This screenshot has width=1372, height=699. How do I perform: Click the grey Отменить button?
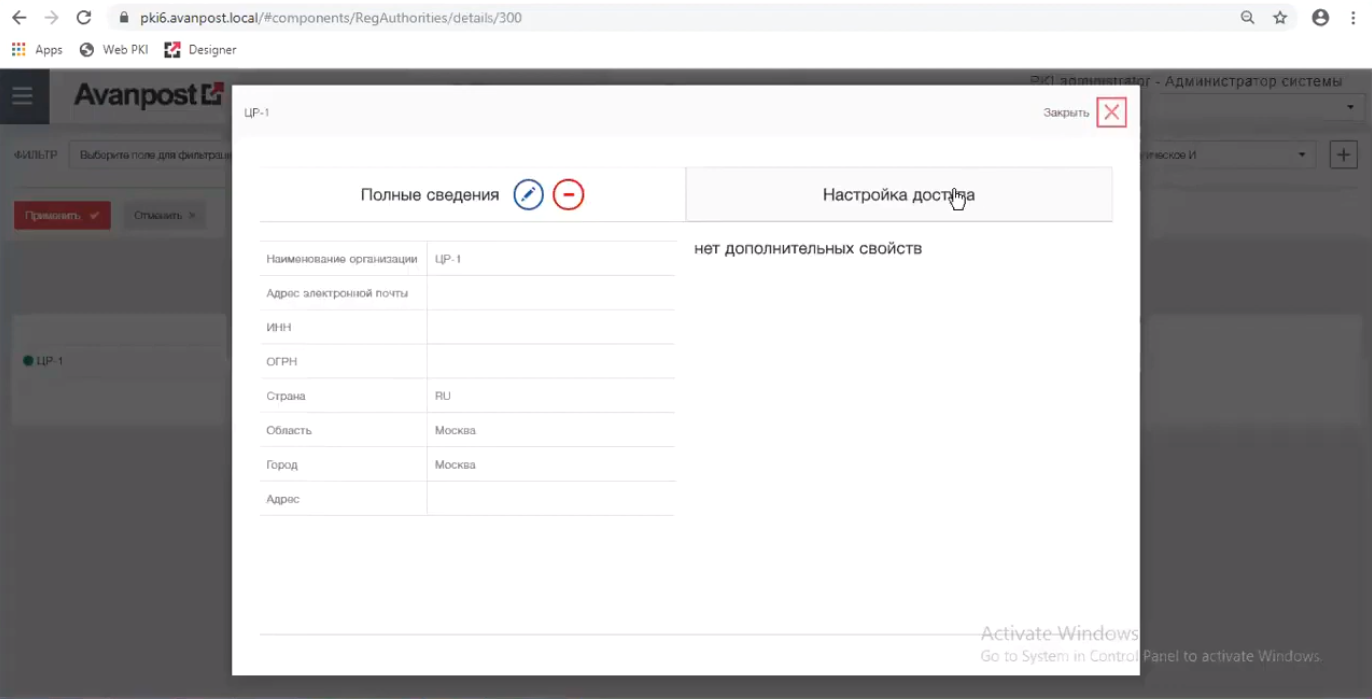click(x=164, y=215)
